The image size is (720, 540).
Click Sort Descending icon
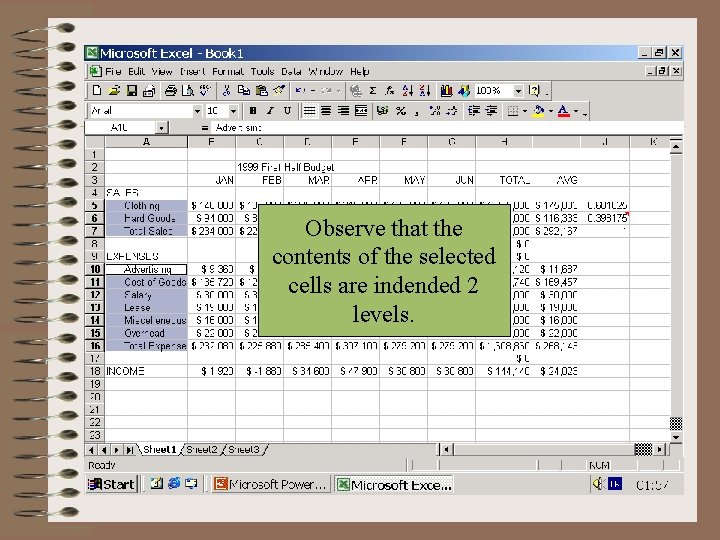425,90
